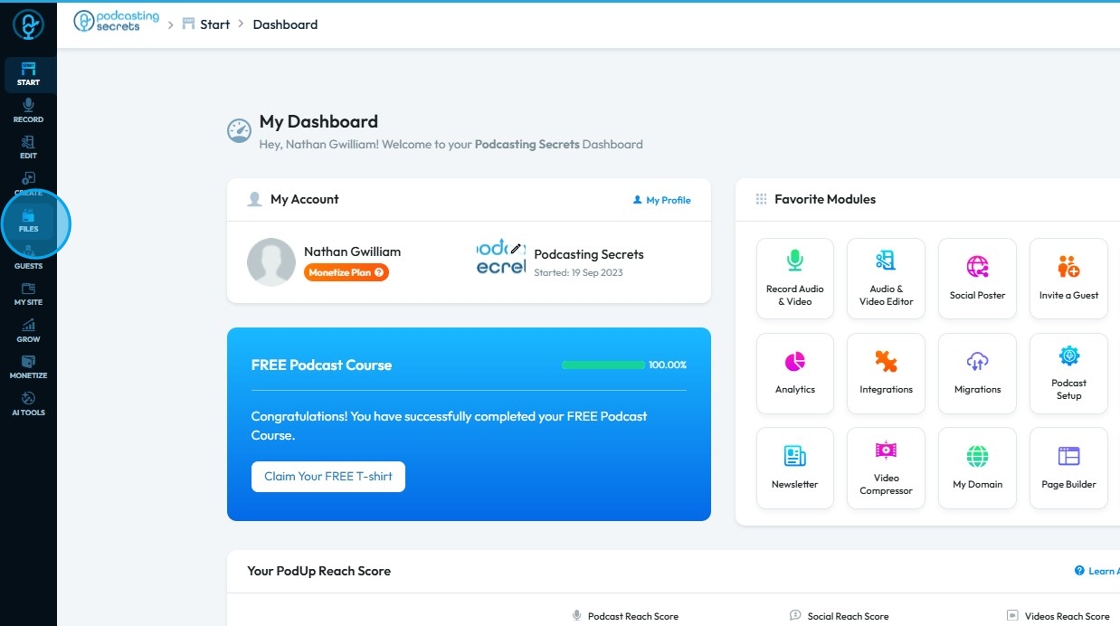Open the My Domain module

pyautogui.click(x=977, y=468)
